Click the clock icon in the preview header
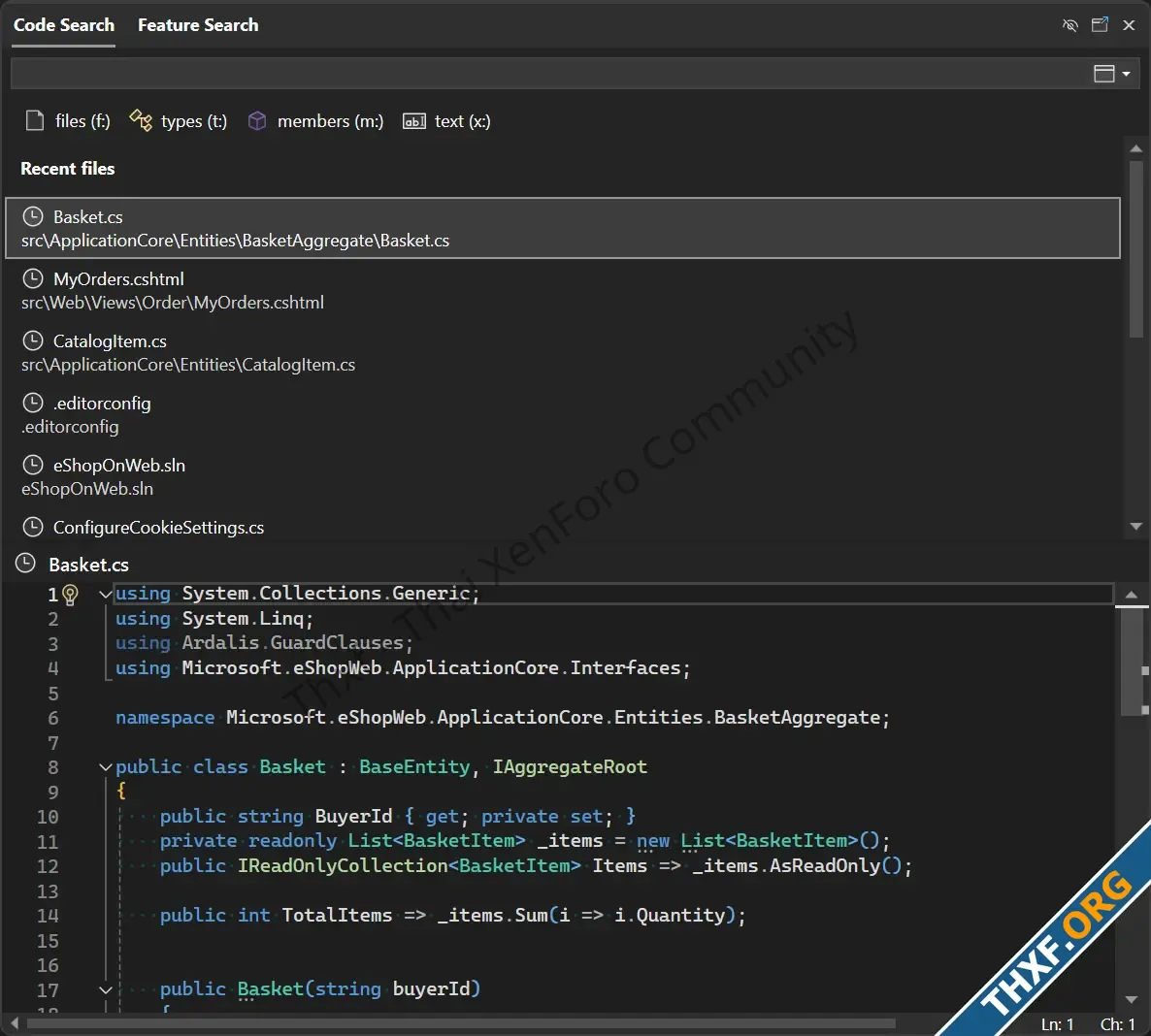 click(25, 564)
